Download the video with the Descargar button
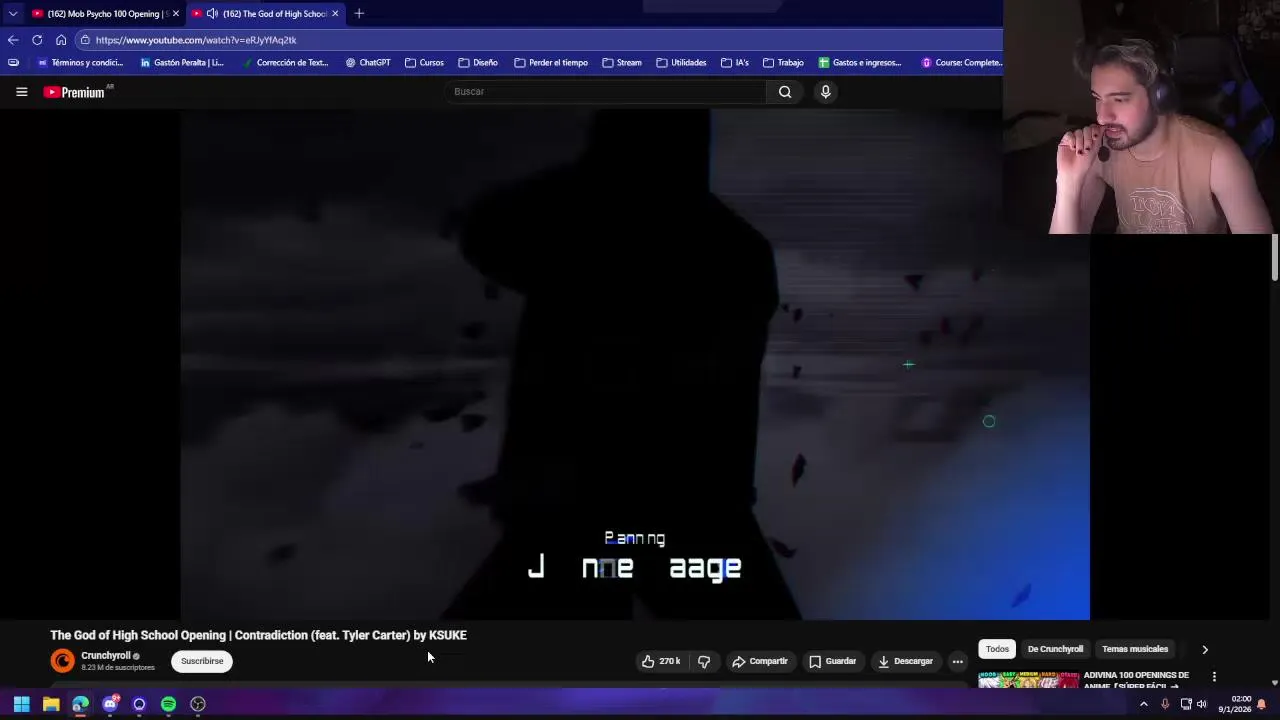The image size is (1280, 720). pos(906,661)
